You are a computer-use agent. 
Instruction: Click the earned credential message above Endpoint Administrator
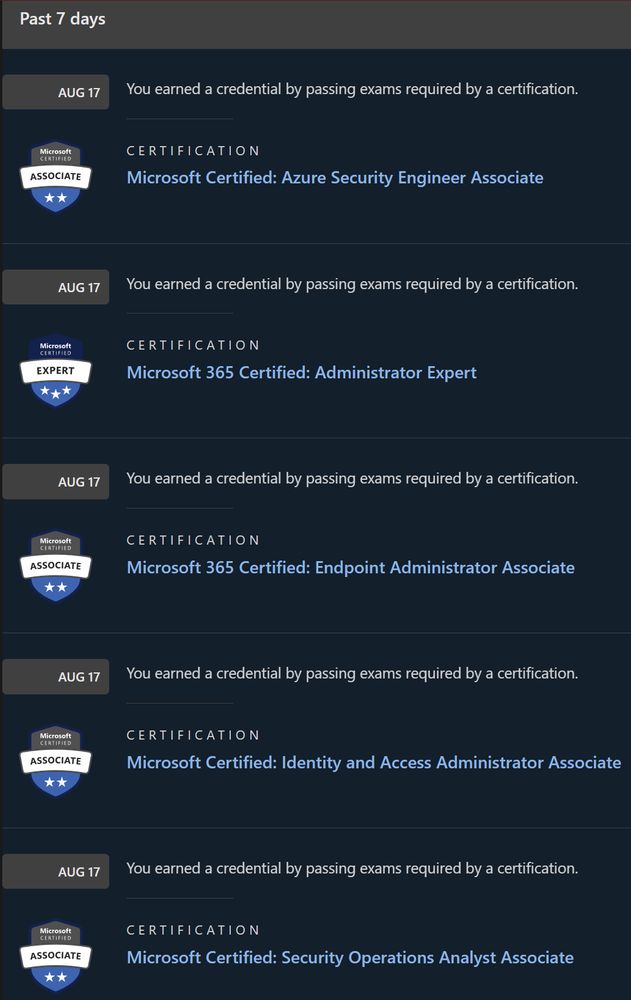pyautogui.click(x=352, y=479)
